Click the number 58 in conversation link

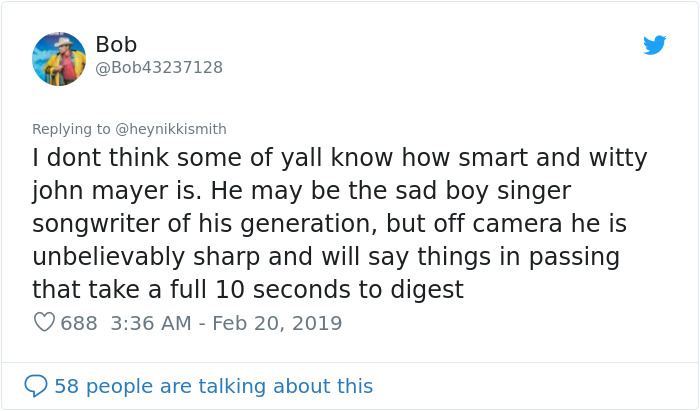(66, 386)
